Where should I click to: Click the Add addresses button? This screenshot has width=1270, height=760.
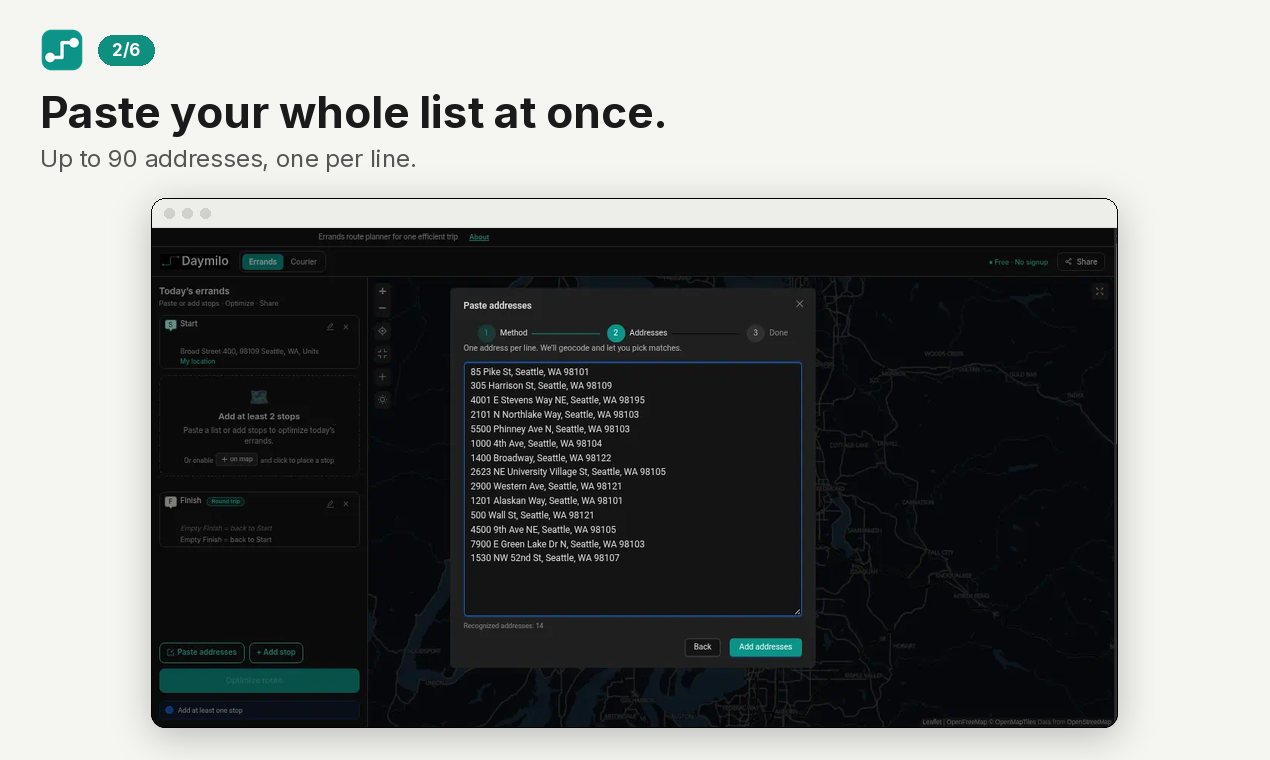tap(765, 647)
